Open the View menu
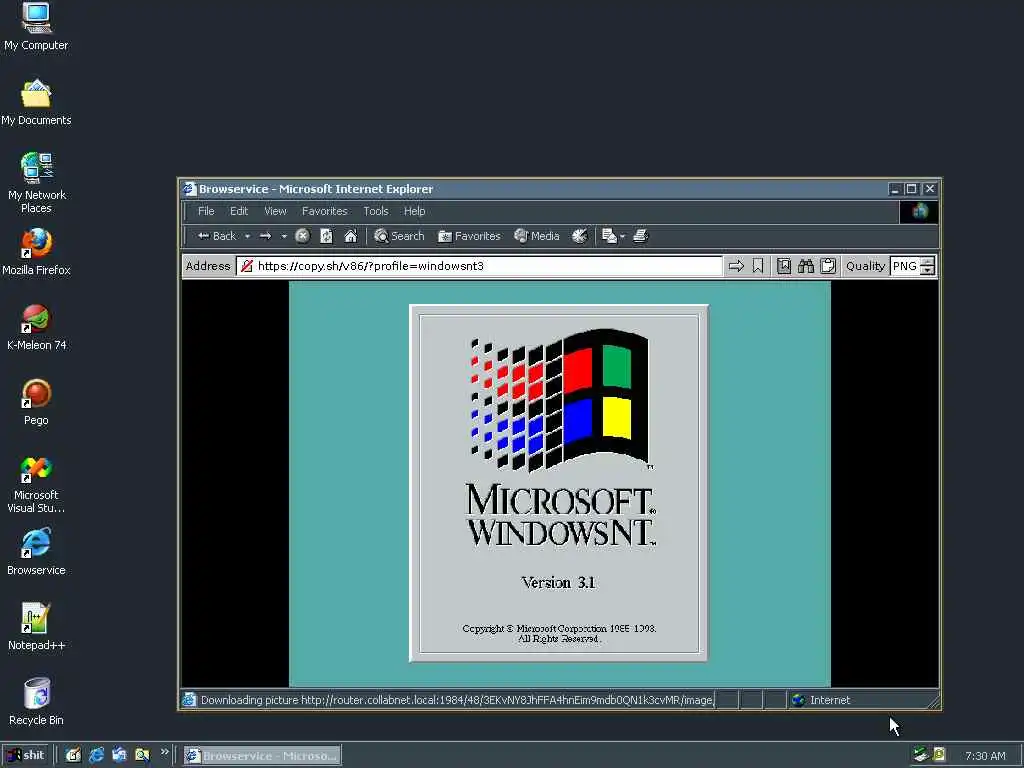 276,211
